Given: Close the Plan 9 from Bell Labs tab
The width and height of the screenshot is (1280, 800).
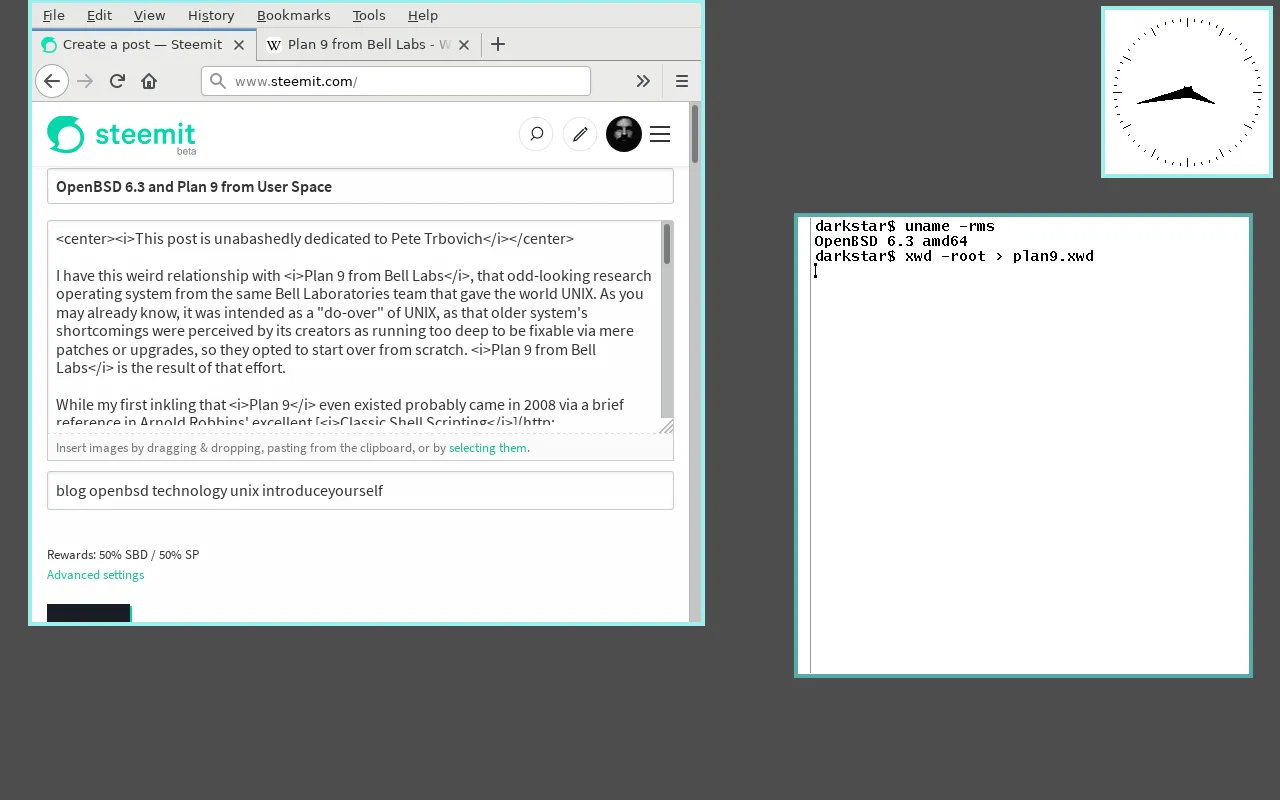Looking at the screenshot, I should [x=465, y=44].
